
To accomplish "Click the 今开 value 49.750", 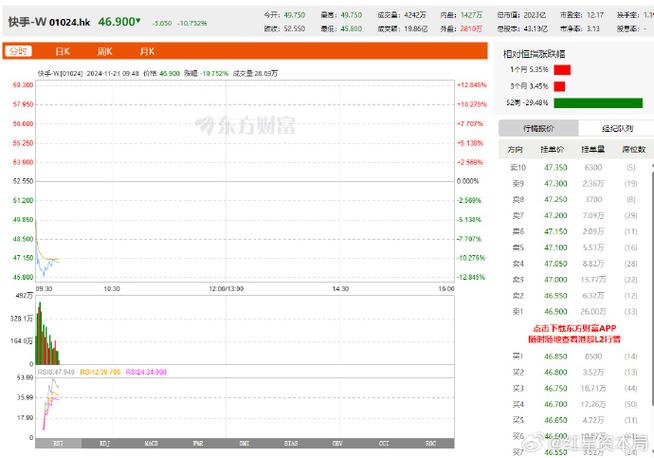I will pos(294,15).
